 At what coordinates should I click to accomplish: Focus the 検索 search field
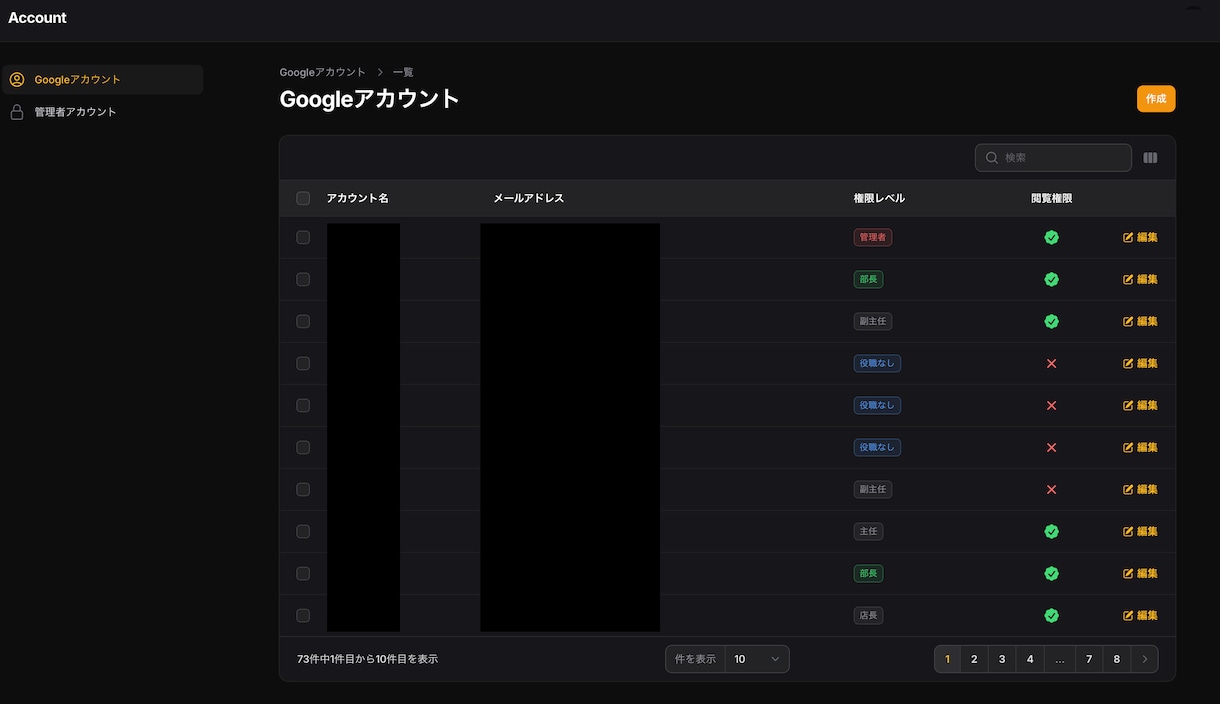[1053, 158]
